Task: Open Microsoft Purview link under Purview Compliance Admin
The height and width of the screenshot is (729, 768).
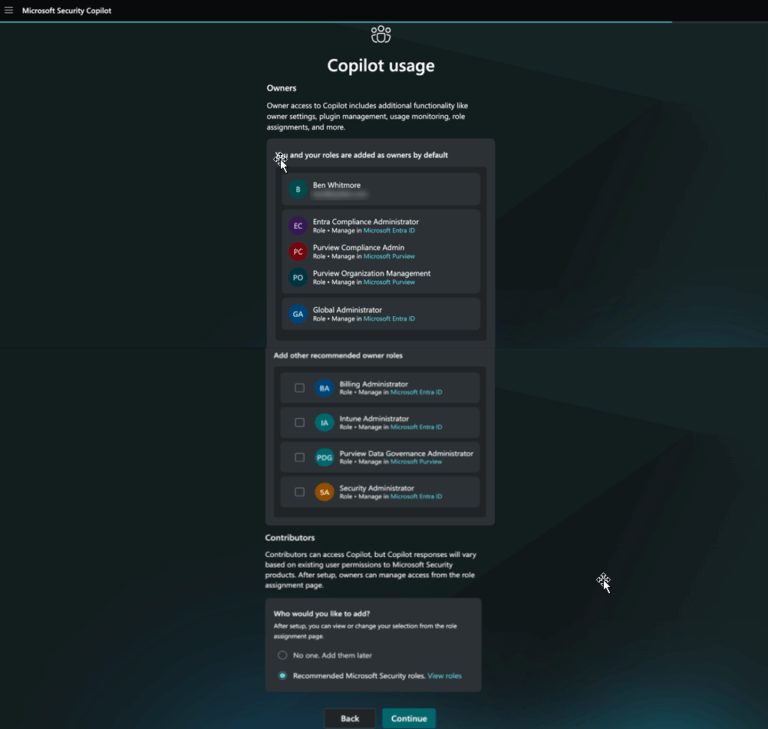Action: coord(389,257)
